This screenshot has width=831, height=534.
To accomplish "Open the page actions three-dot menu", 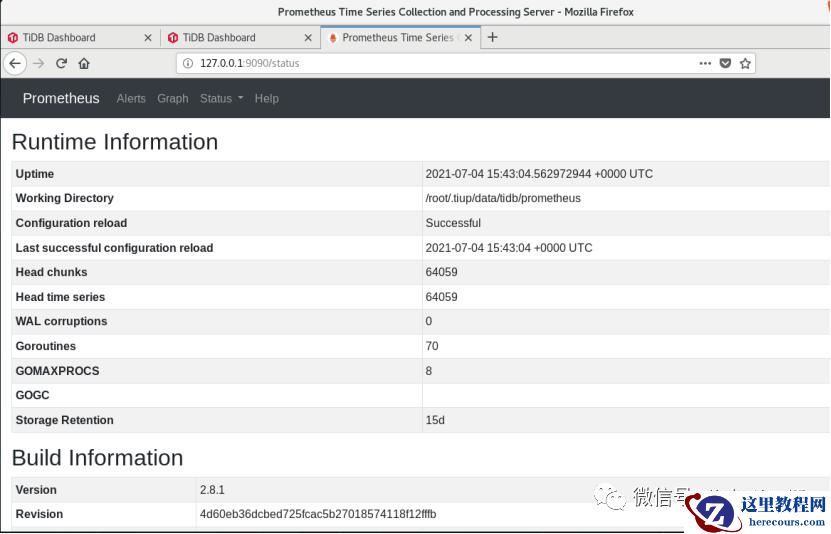I will pos(705,63).
